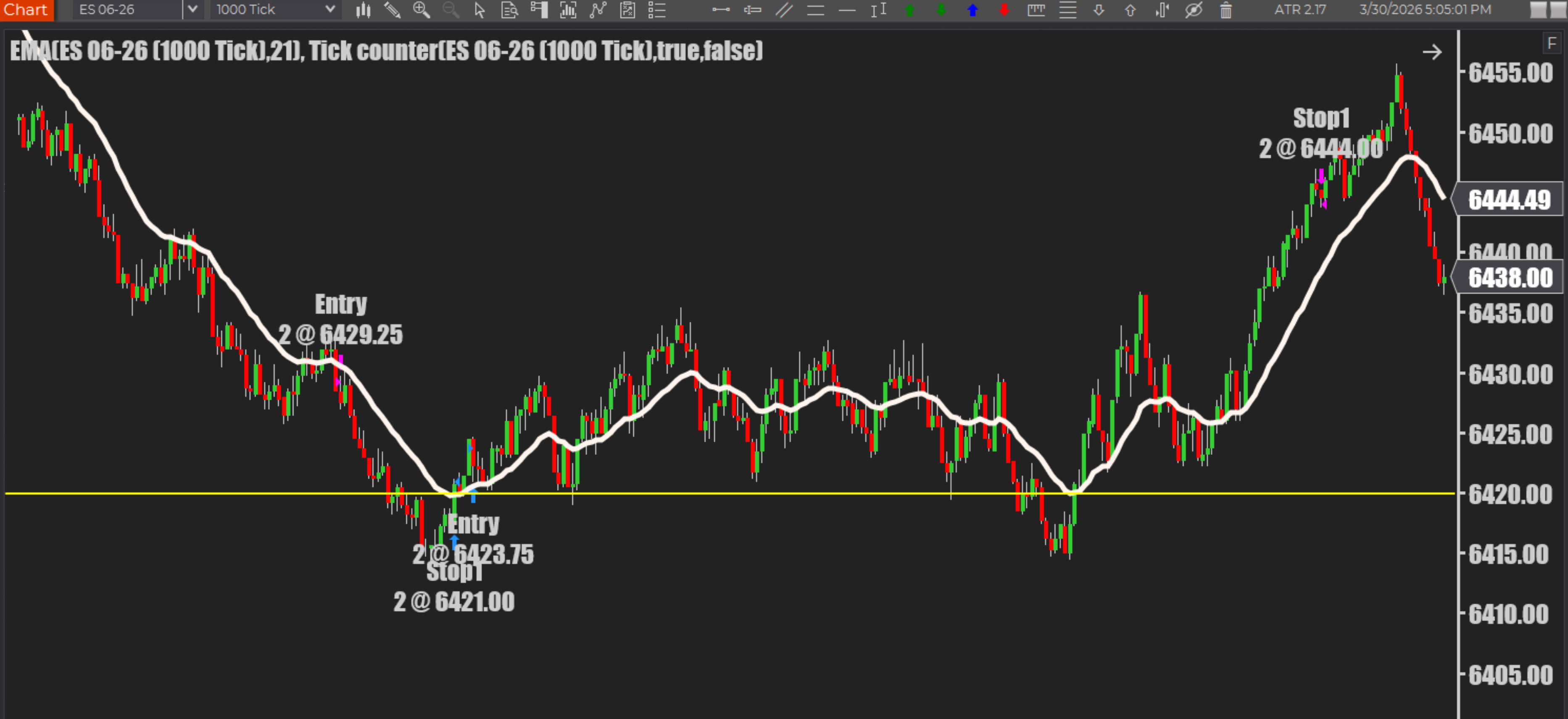Click the blue up arrow marker tool

(972, 10)
